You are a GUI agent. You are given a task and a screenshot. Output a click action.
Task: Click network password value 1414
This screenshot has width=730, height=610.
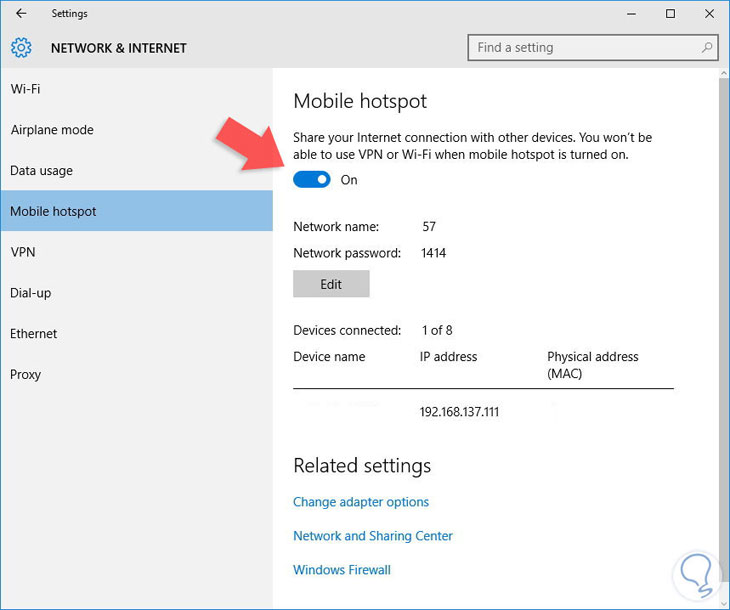[433, 253]
